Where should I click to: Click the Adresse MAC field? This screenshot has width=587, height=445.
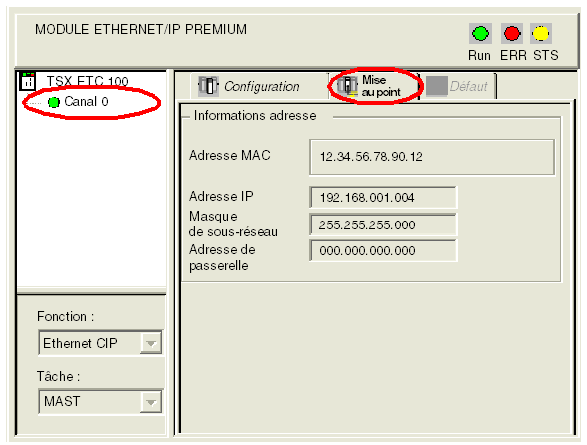pyautogui.click(x=432, y=157)
